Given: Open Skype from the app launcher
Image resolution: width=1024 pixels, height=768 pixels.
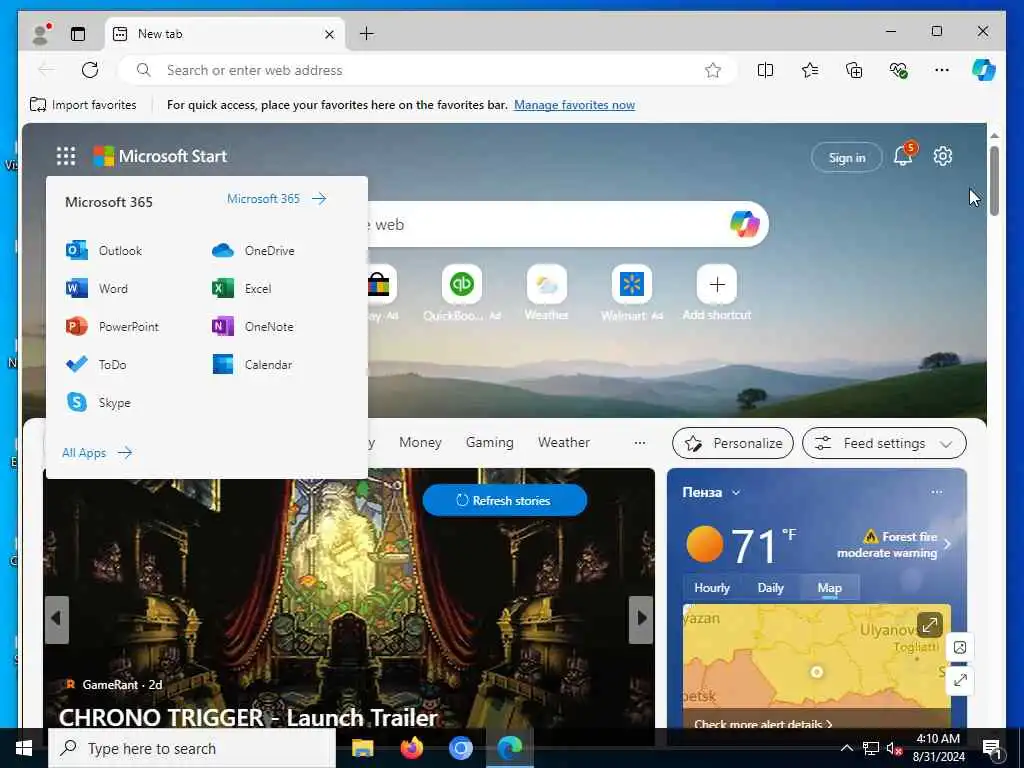Looking at the screenshot, I should tap(99, 402).
